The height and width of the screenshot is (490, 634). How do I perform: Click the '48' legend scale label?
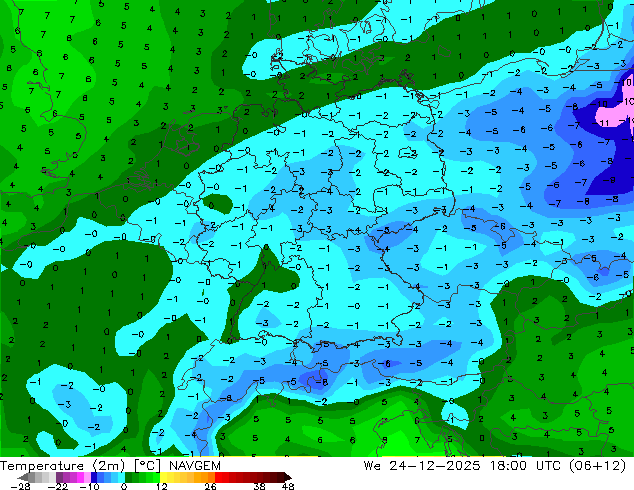point(288,486)
